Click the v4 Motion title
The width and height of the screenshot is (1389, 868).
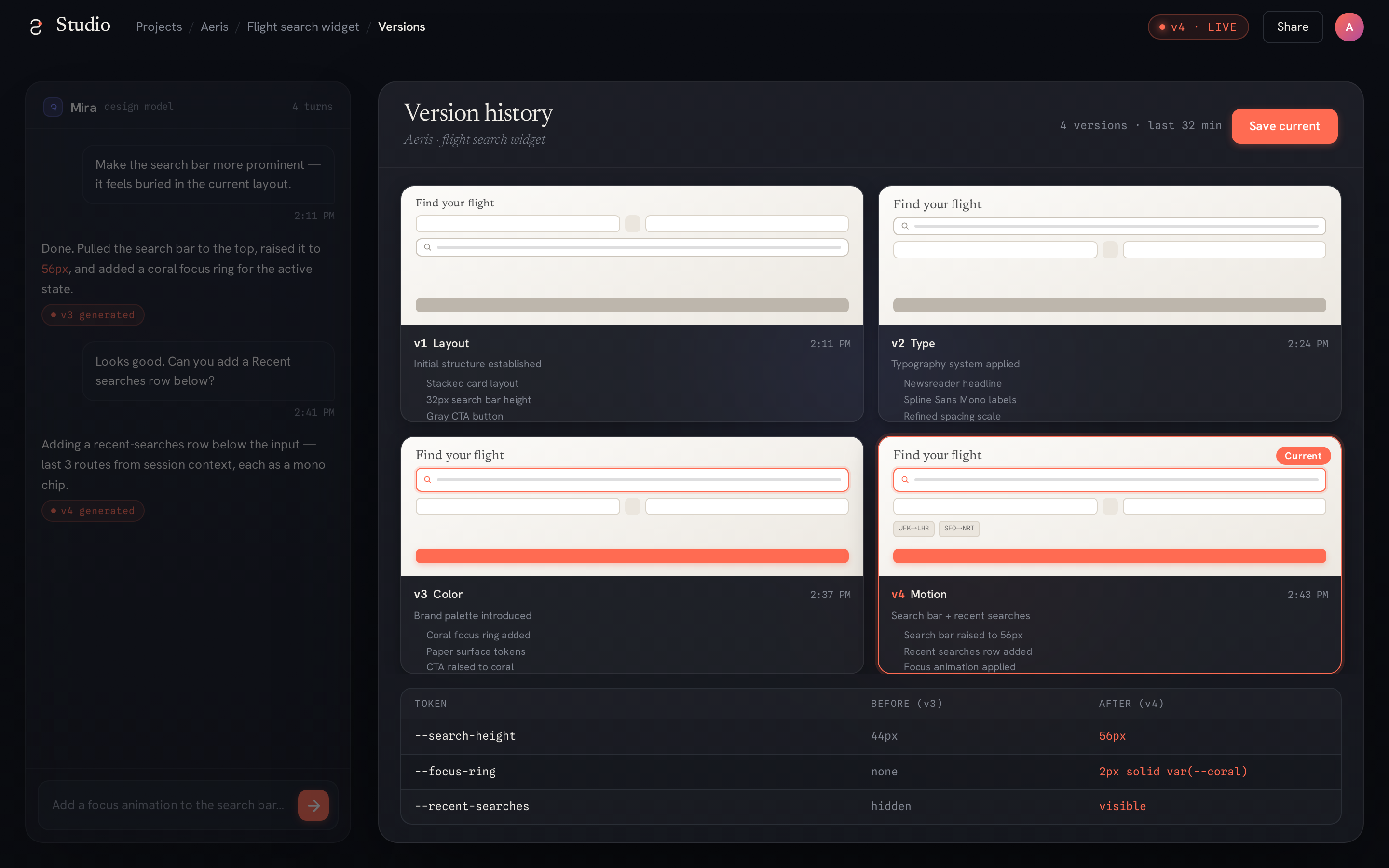[919, 594]
